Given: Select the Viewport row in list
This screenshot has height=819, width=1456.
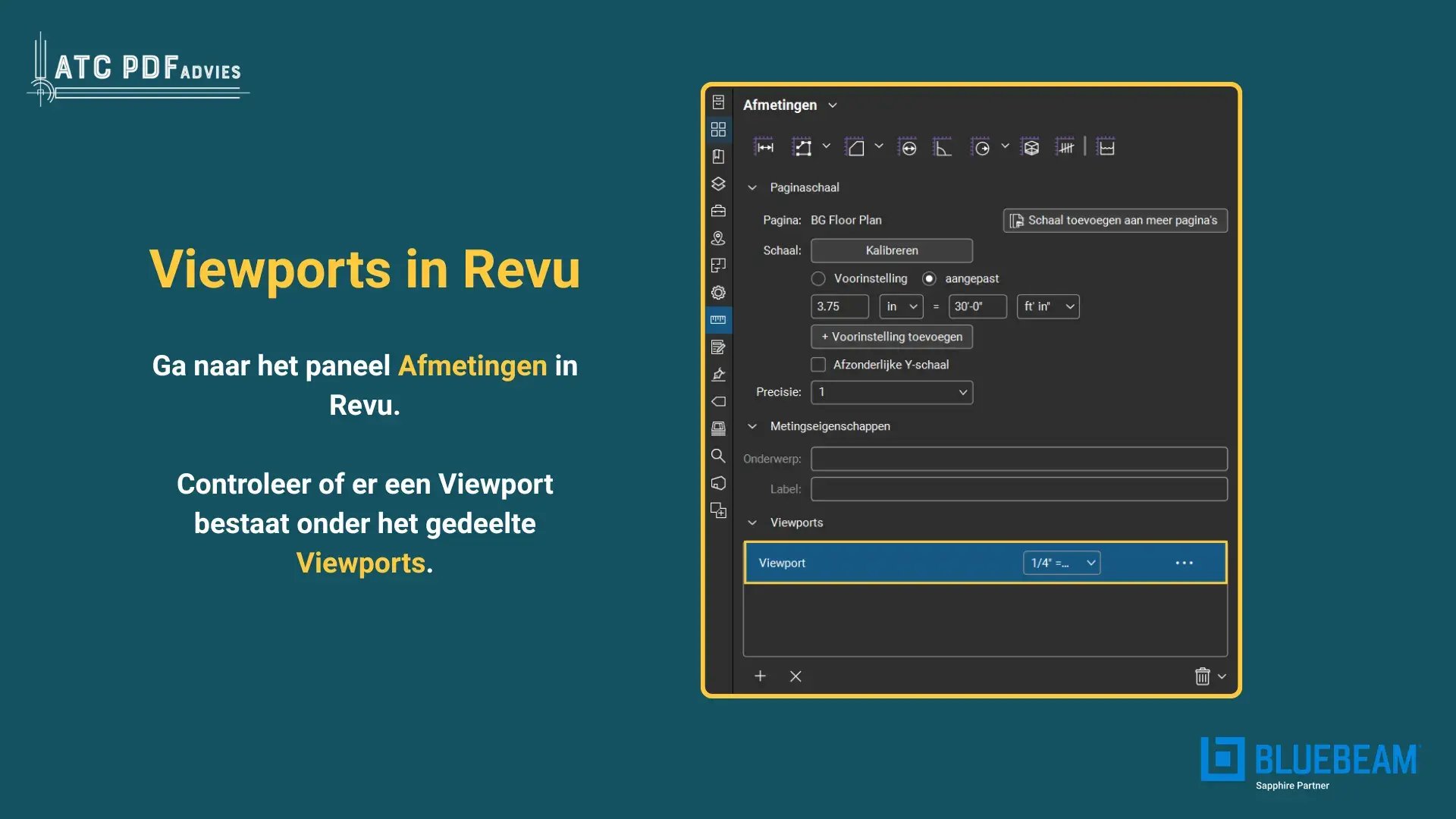Looking at the screenshot, I should tap(985, 563).
